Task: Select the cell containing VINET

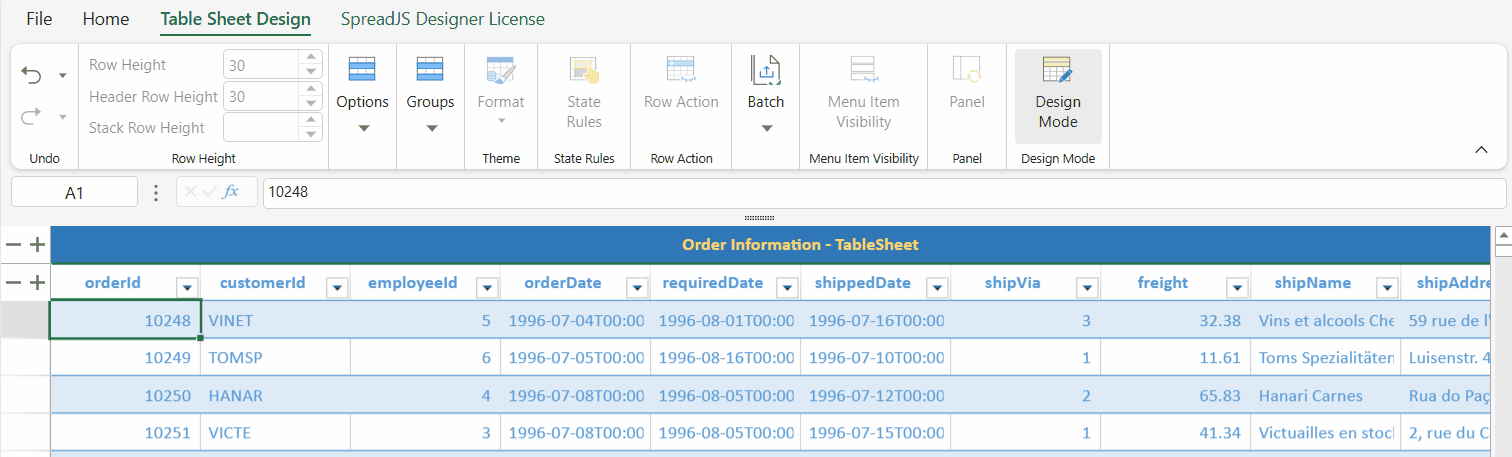Action: [x=276, y=321]
